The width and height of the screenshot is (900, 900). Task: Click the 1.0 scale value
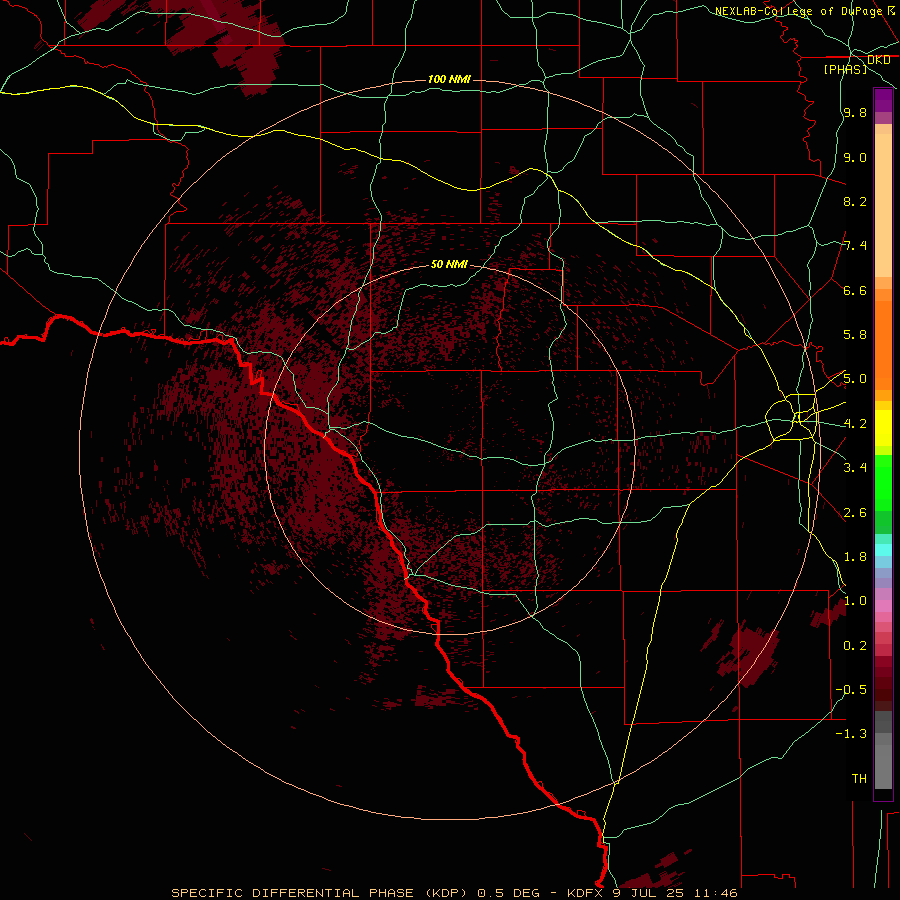point(855,601)
